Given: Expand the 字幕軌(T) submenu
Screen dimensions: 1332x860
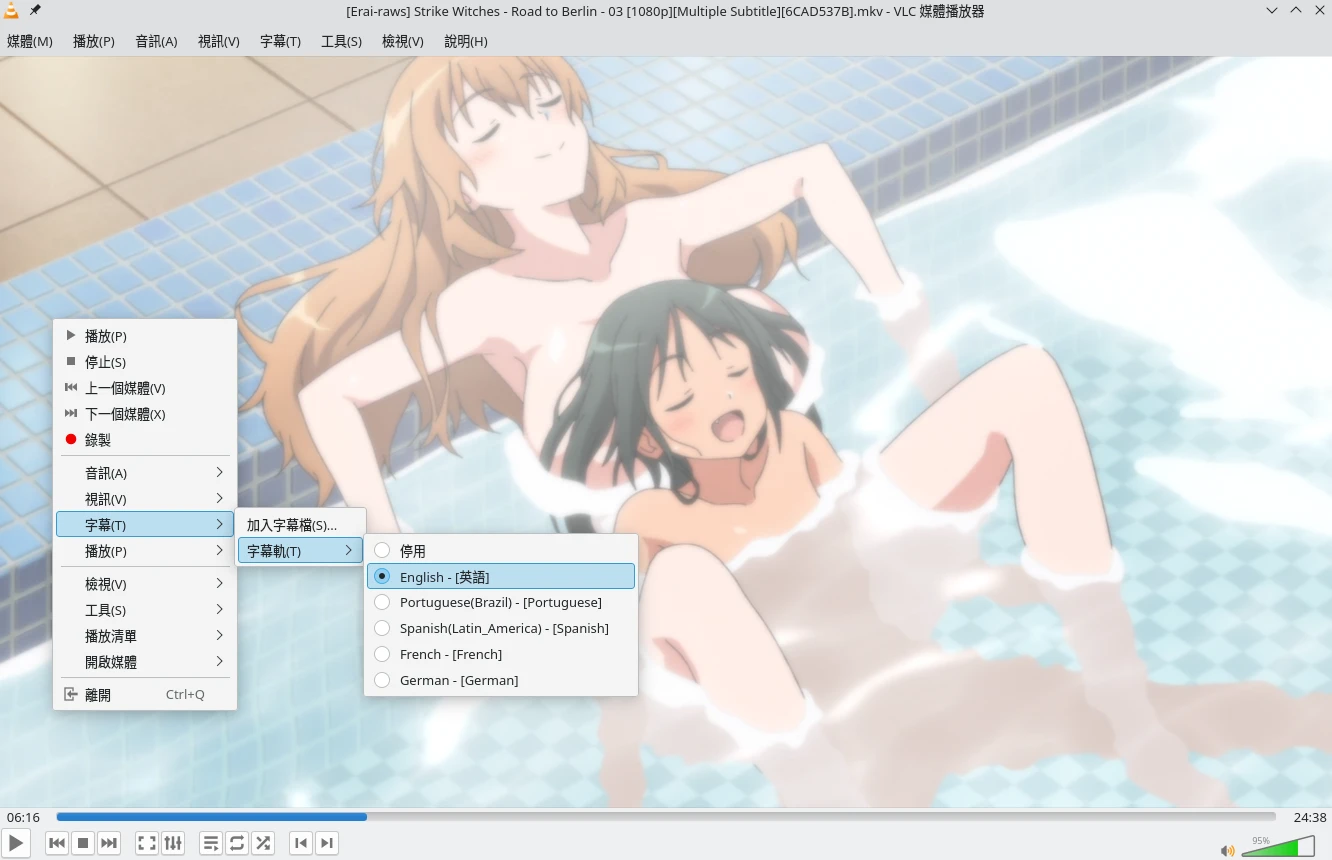Looking at the screenshot, I should tap(300, 550).
